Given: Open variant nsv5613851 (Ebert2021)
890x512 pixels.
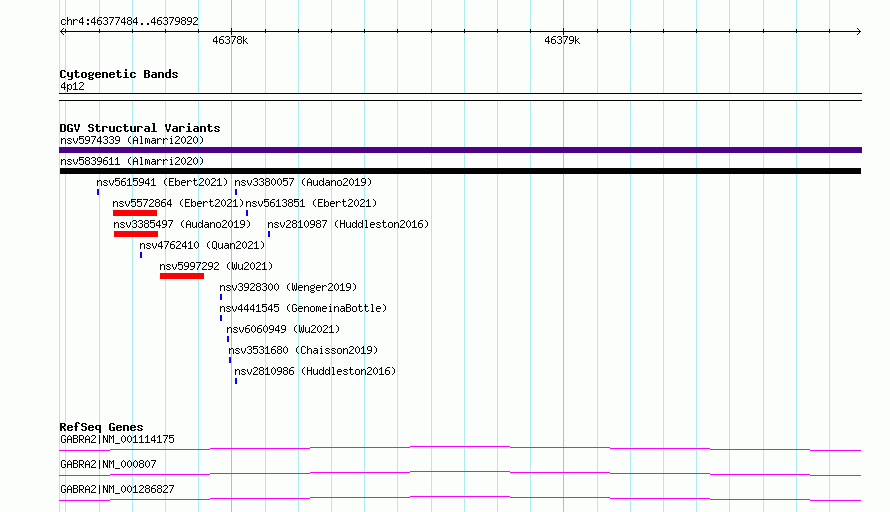Looking at the screenshot, I should (x=311, y=203).
